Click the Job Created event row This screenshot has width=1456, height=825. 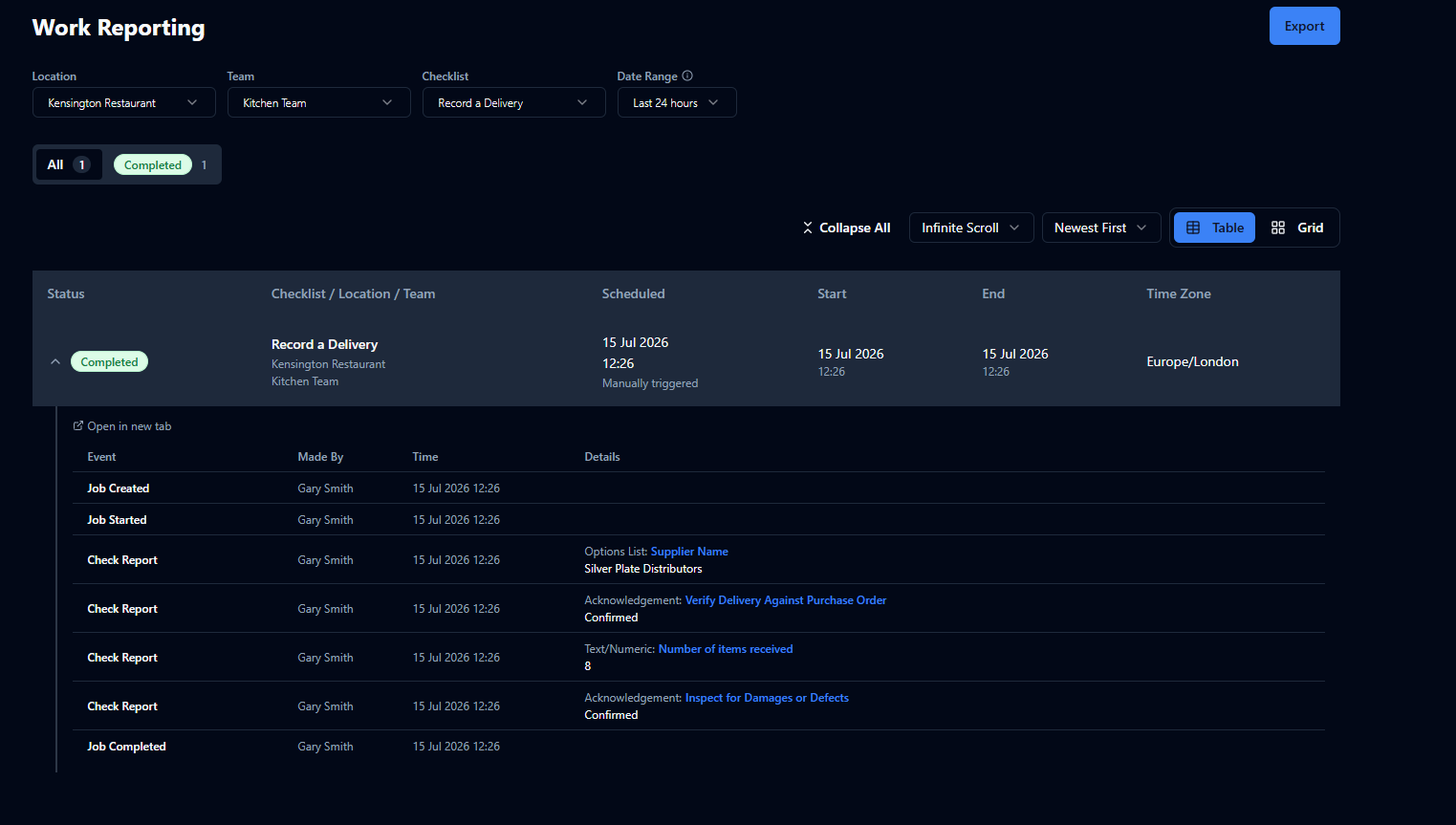[699, 488]
